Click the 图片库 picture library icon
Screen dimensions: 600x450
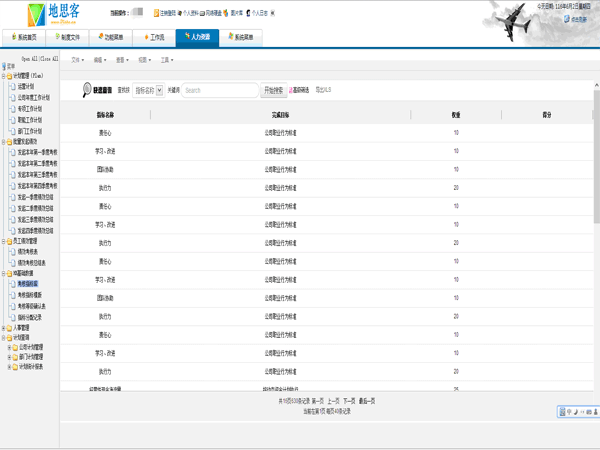click(226, 13)
